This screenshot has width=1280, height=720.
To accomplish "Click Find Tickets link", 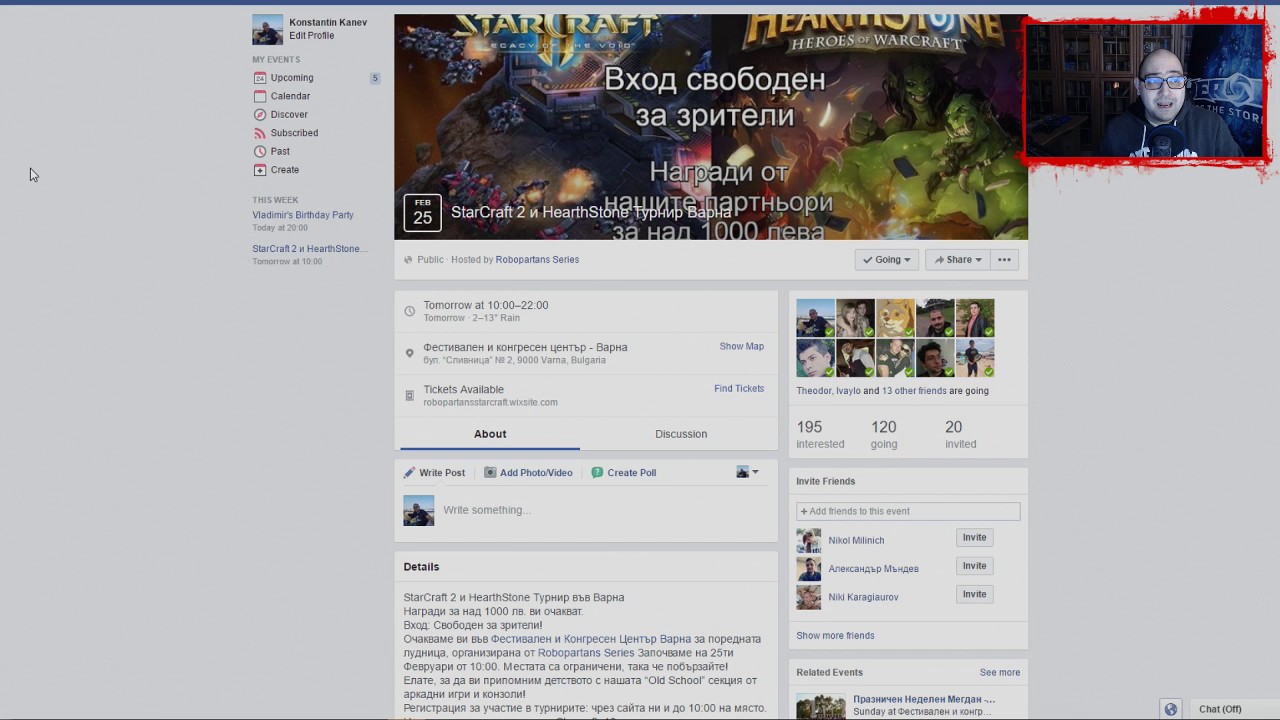I will pos(739,389).
